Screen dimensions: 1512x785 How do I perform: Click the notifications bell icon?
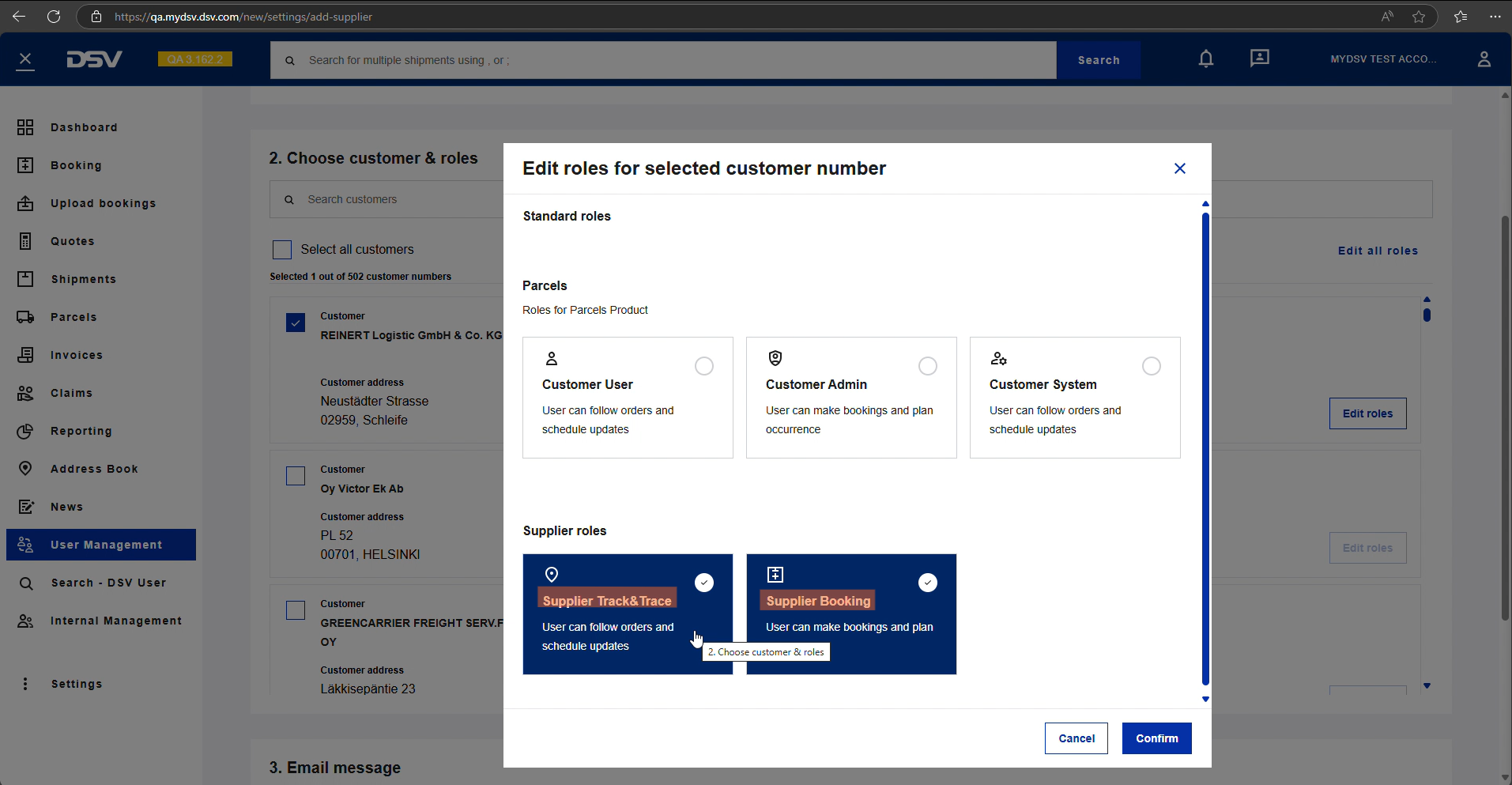tap(1205, 59)
